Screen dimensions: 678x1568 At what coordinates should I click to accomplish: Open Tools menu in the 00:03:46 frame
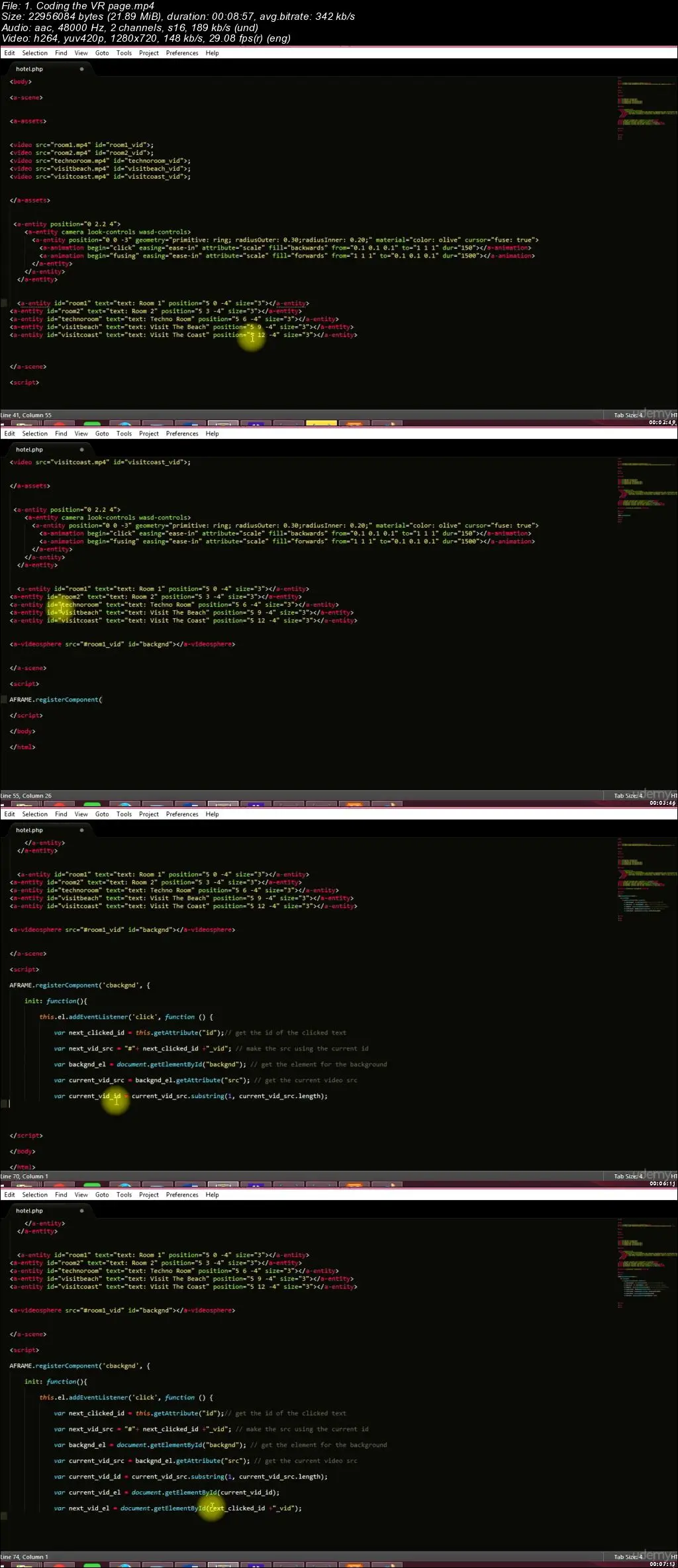coord(124,434)
